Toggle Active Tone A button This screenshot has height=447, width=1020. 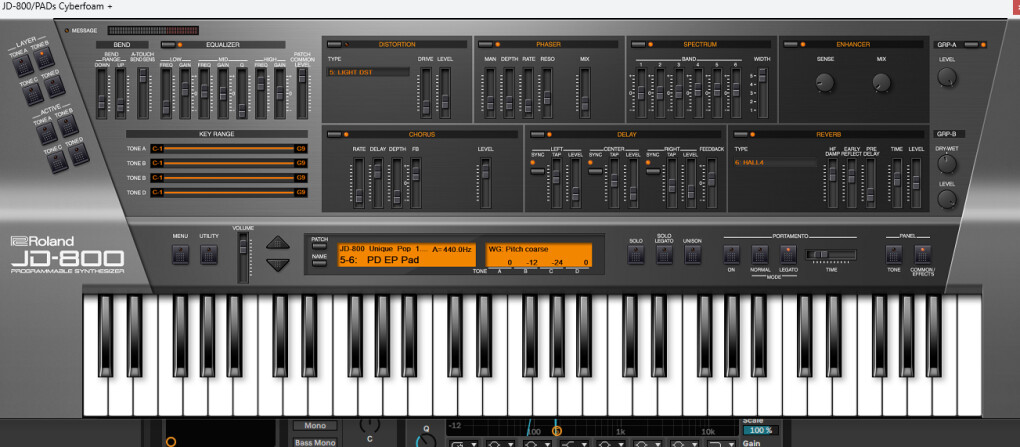(x=46, y=133)
